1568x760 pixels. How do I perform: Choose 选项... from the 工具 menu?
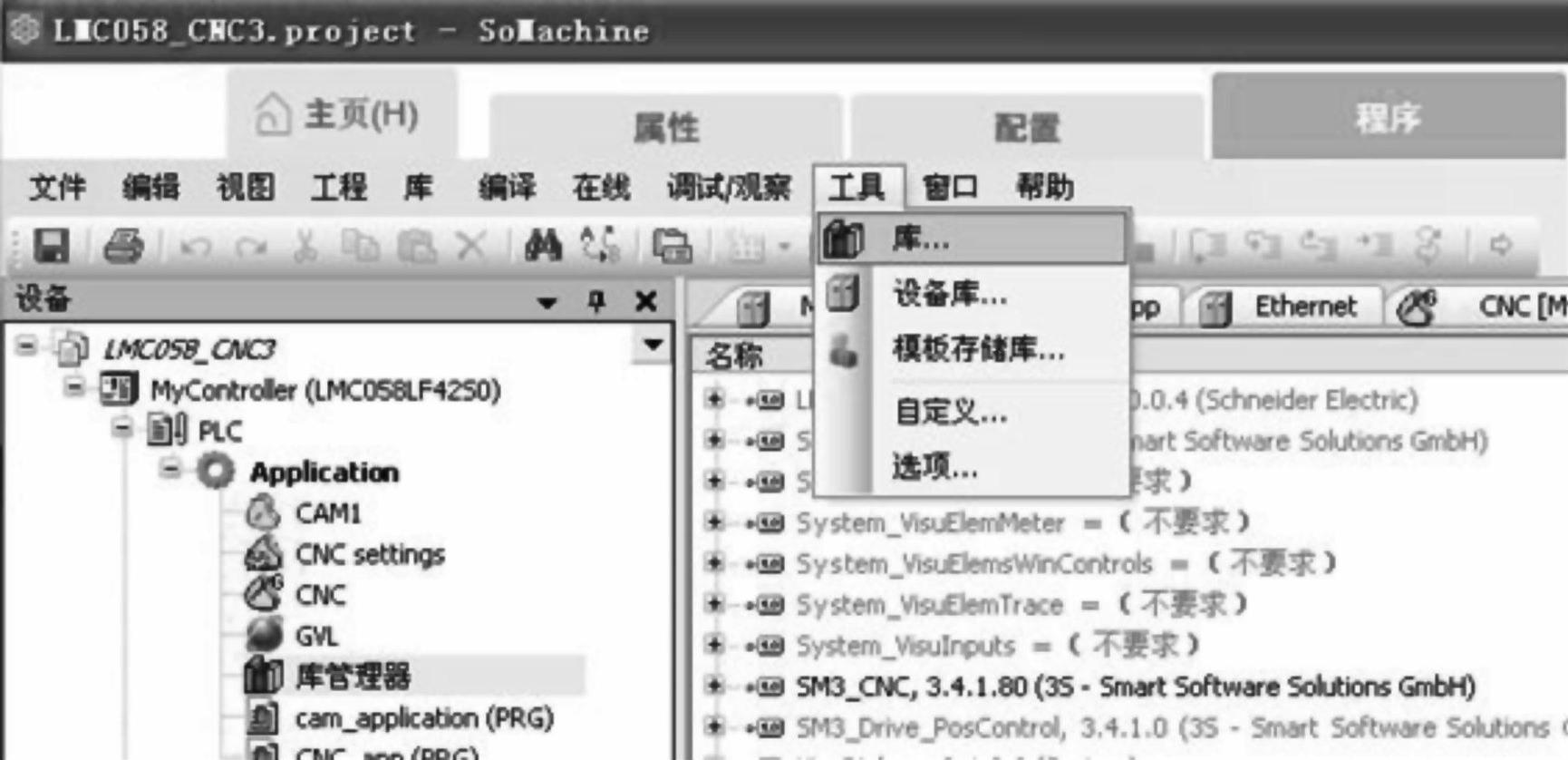972,467
